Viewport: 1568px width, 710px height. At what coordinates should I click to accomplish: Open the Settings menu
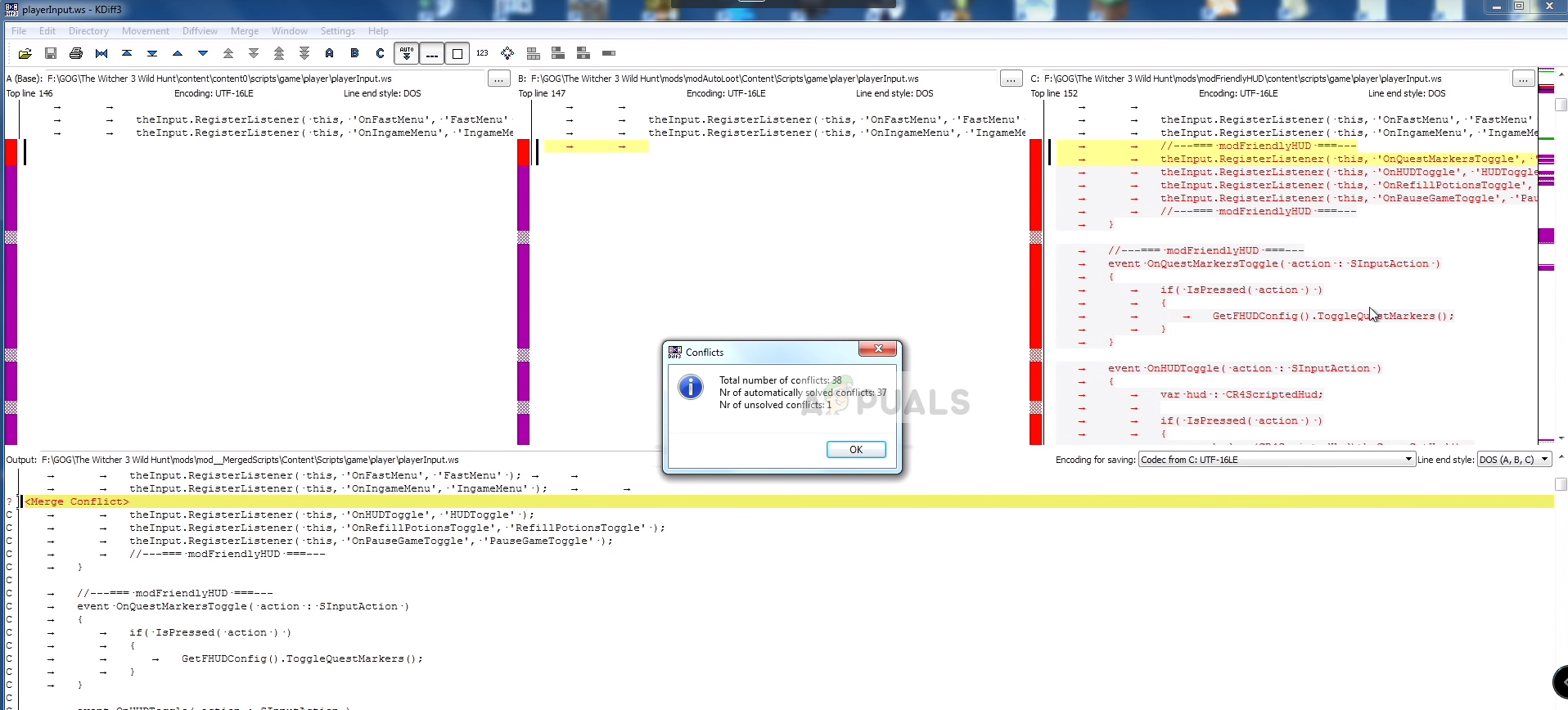(338, 31)
